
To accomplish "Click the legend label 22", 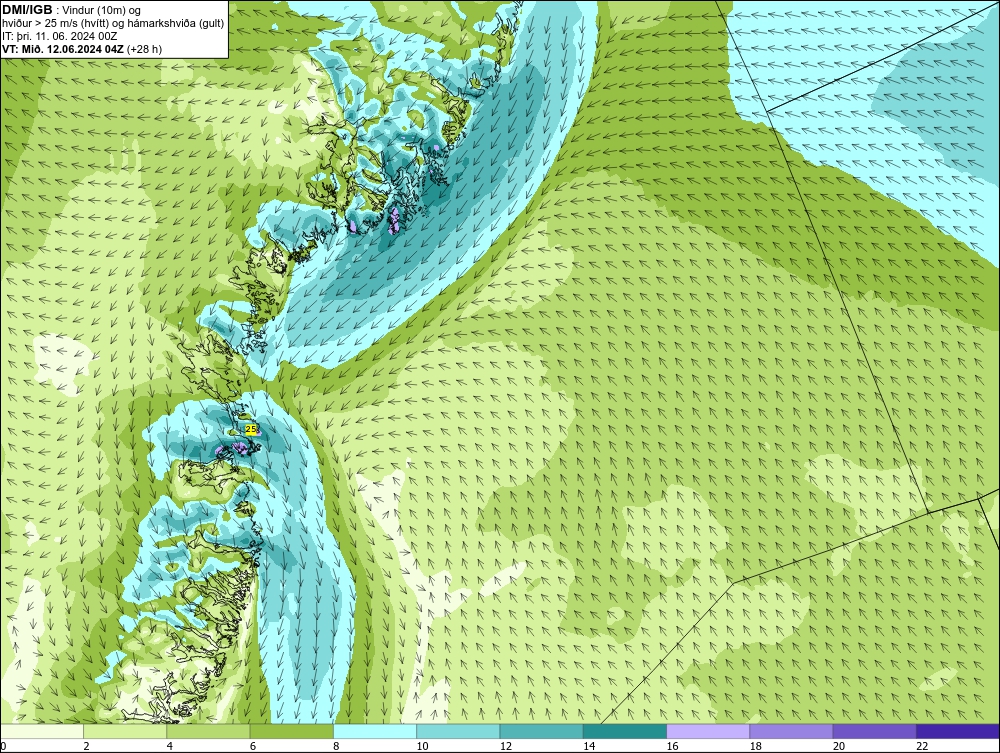I will tap(922, 747).
